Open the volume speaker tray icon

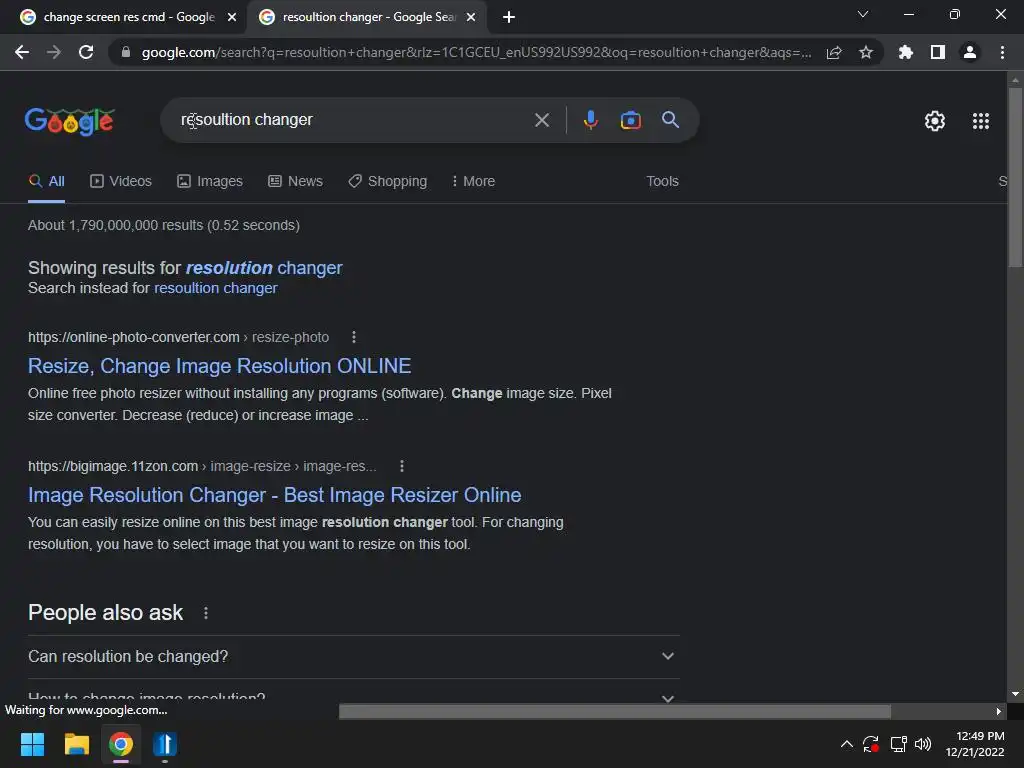(x=923, y=744)
